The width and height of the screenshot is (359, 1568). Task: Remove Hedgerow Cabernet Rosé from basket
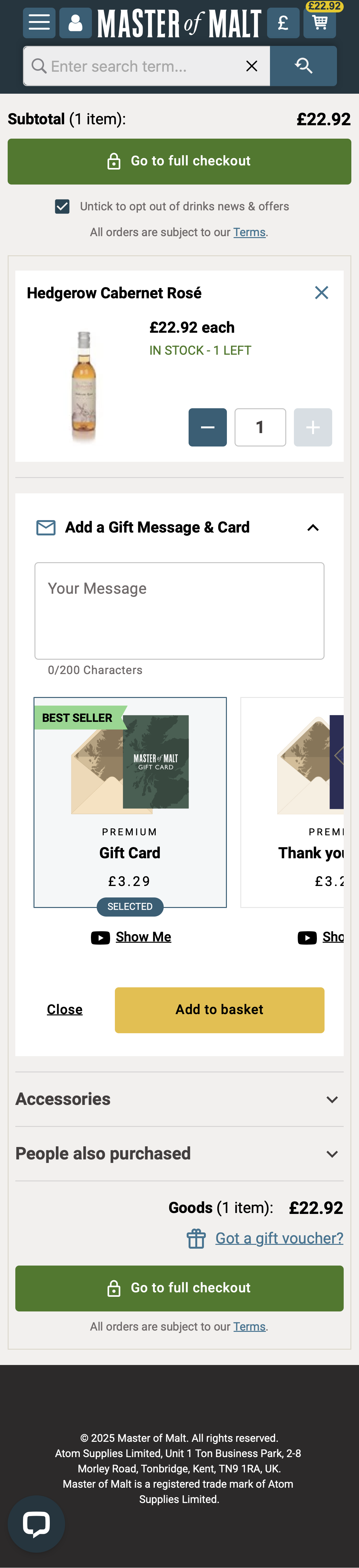(322, 293)
